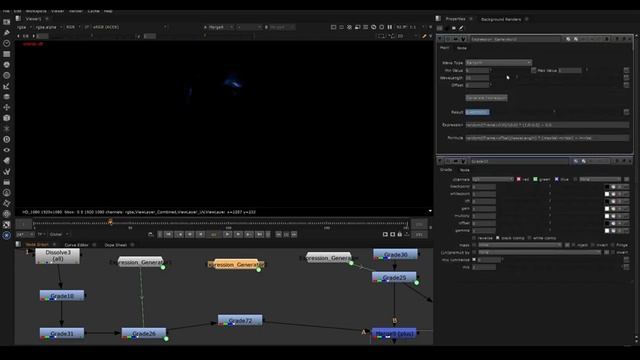Screen dimensions: 640x360
Task: Click the timeline playhead marker
Action: click(110, 222)
